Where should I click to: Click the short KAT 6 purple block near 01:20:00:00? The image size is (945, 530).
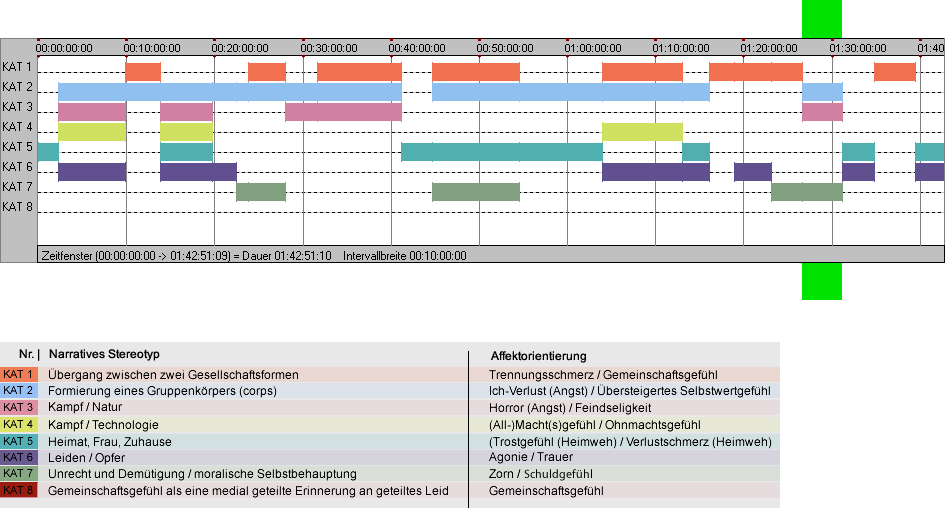click(753, 172)
